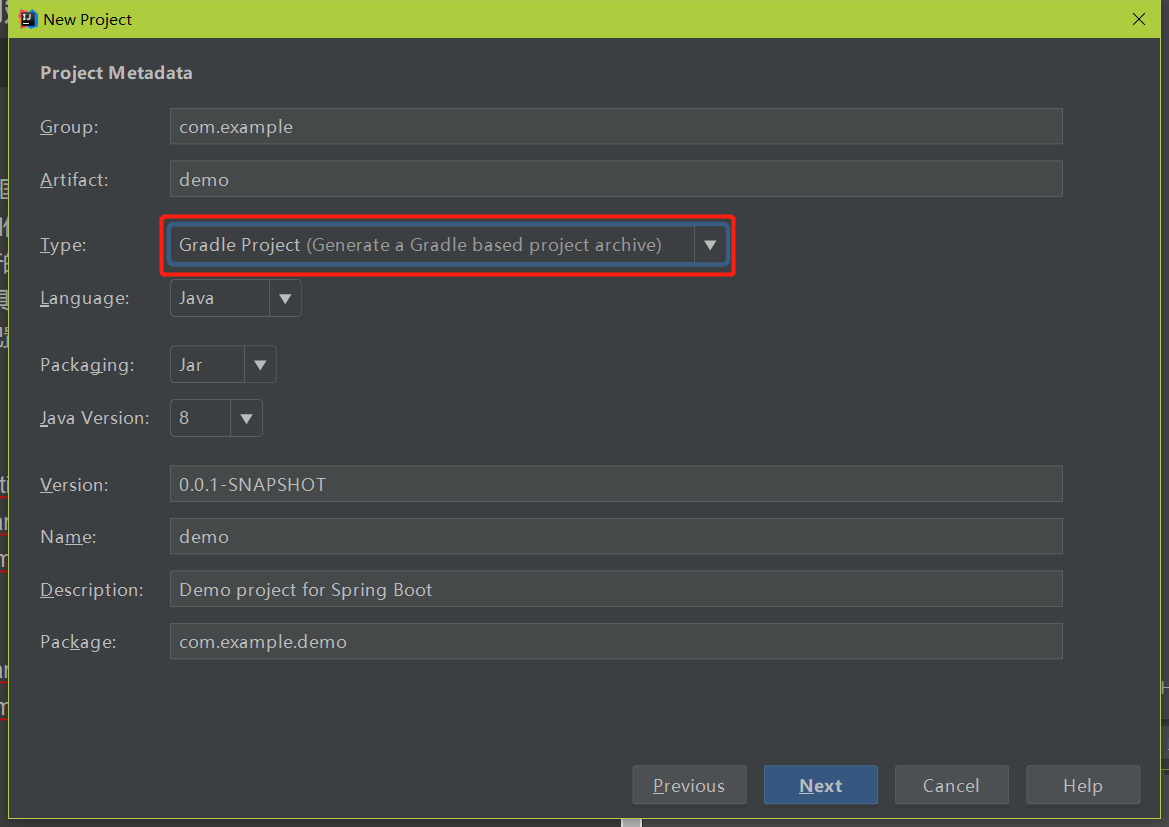Image resolution: width=1169 pixels, height=827 pixels.
Task: Click the Type: label
Action: (x=63, y=245)
